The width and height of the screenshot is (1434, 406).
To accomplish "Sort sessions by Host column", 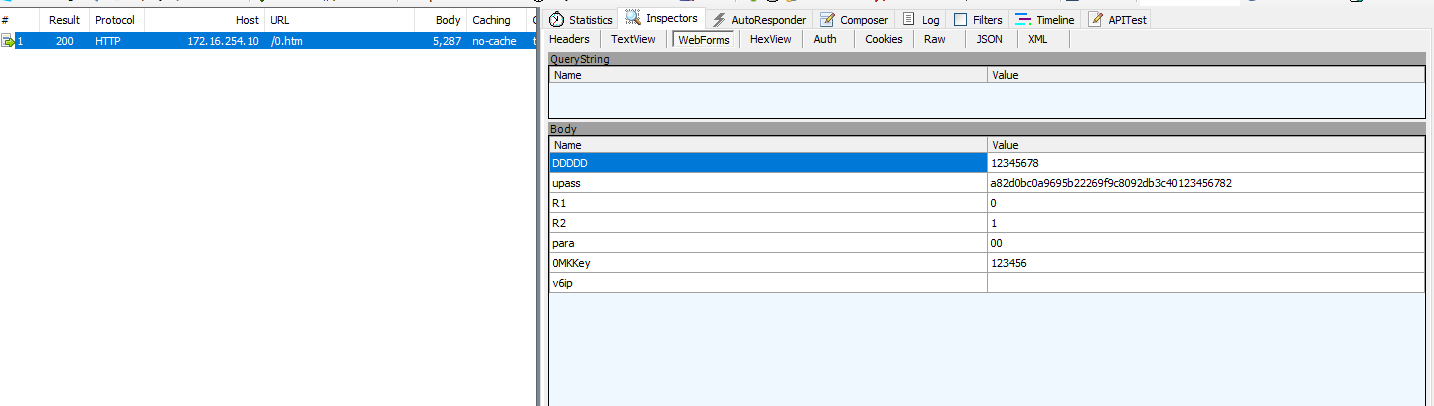I will (205, 20).
